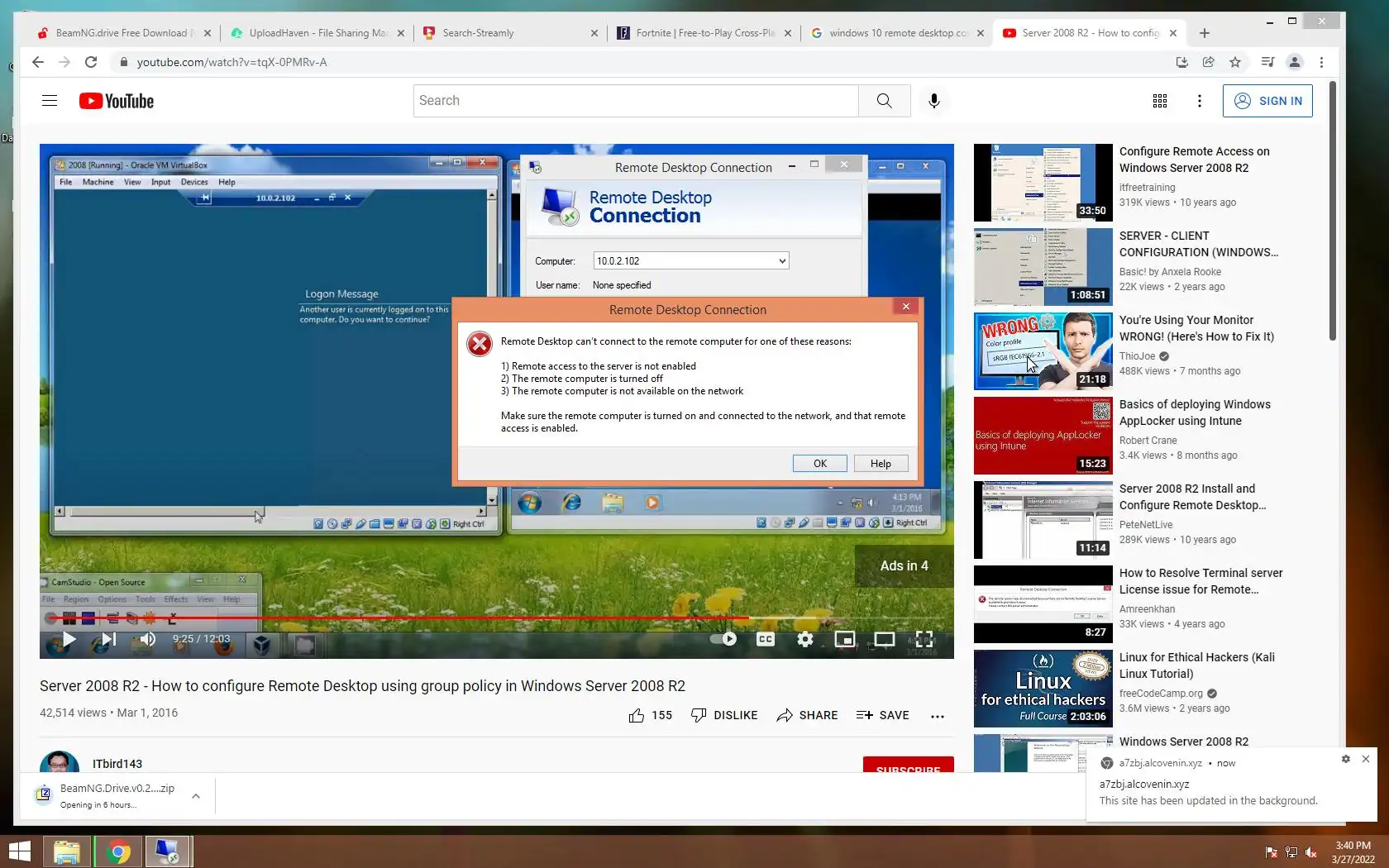Open notification settings gear in the popup
The height and width of the screenshot is (868, 1389).
1345,759
